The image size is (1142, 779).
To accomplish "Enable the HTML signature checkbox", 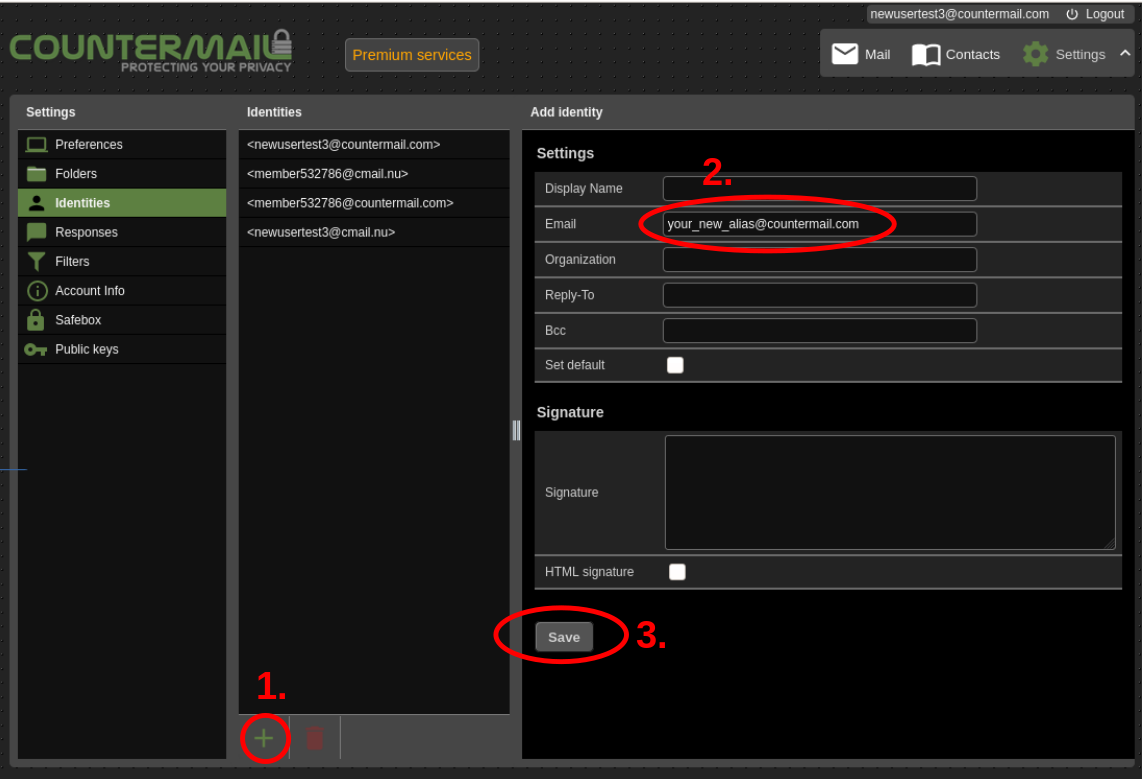I will (677, 572).
